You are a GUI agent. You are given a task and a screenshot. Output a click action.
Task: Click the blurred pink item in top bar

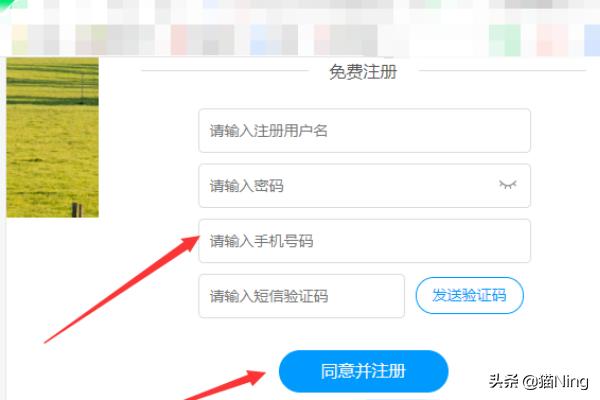[179, 40]
